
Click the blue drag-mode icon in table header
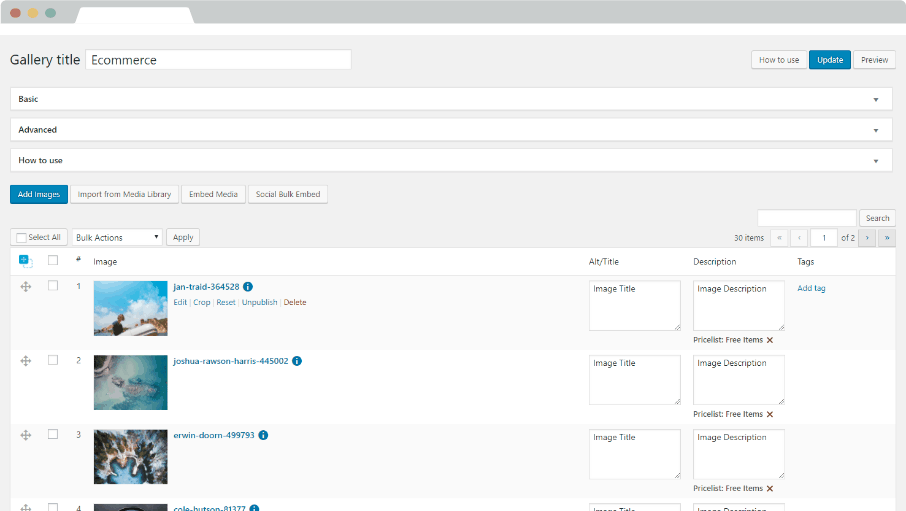point(25,261)
